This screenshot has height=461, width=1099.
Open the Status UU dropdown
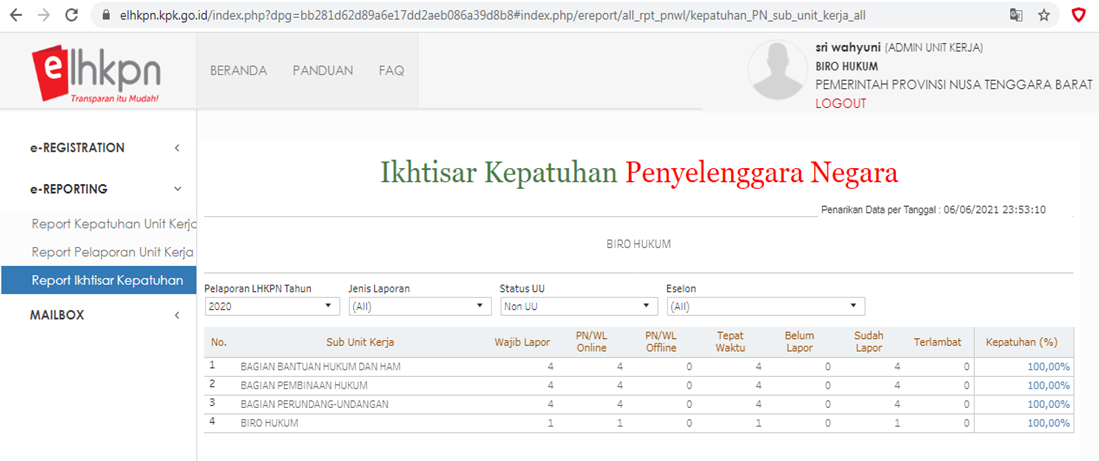pos(578,306)
